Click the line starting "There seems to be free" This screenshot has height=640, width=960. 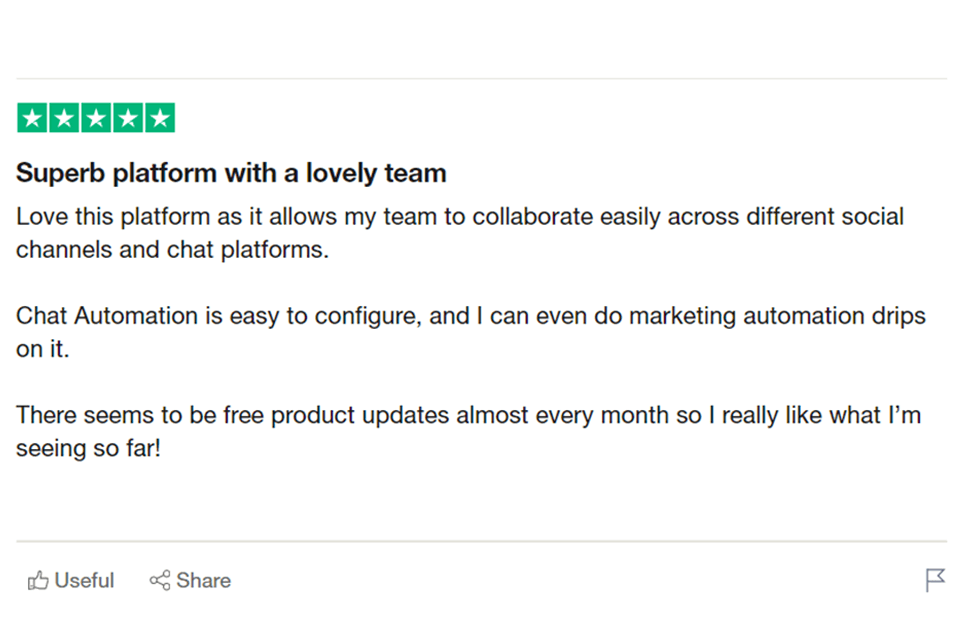pyautogui.click(x=467, y=415)
